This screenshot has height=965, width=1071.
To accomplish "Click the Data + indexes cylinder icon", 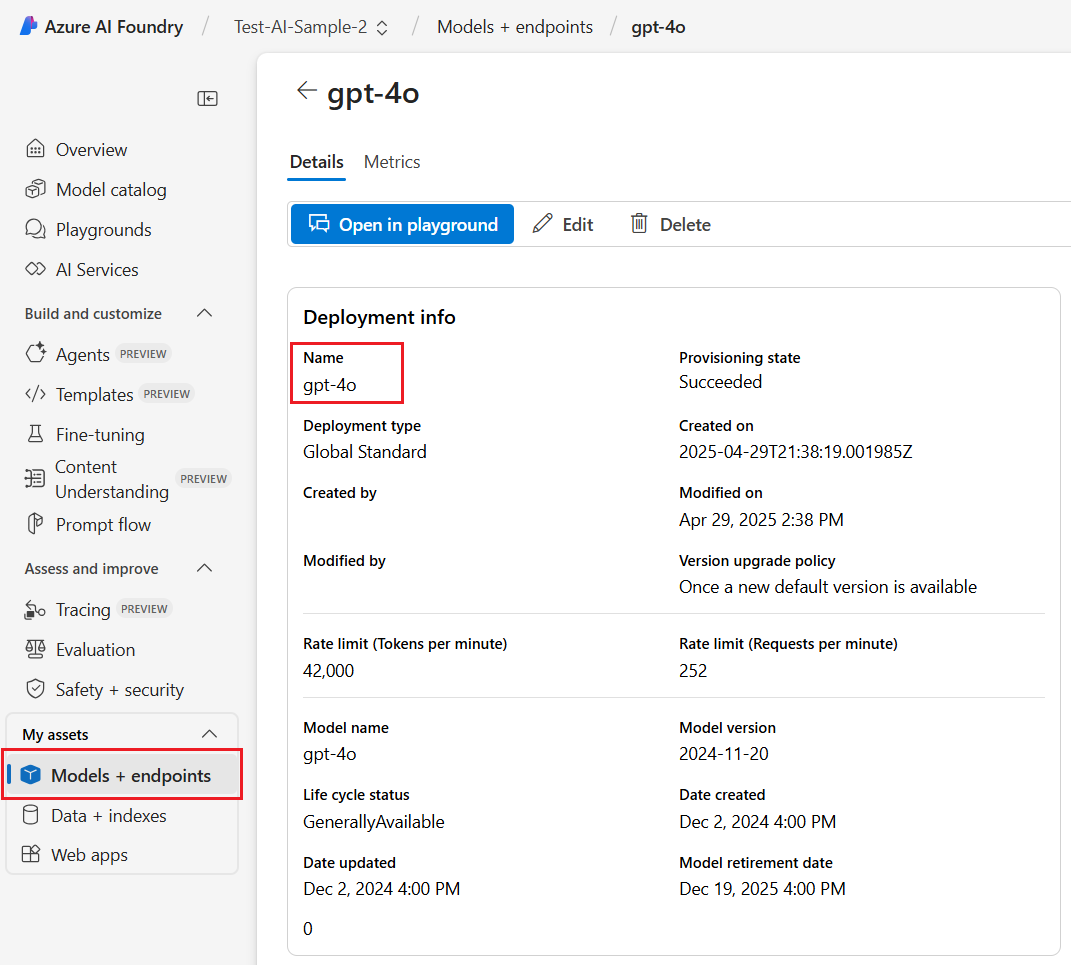I will click(31, 815).
